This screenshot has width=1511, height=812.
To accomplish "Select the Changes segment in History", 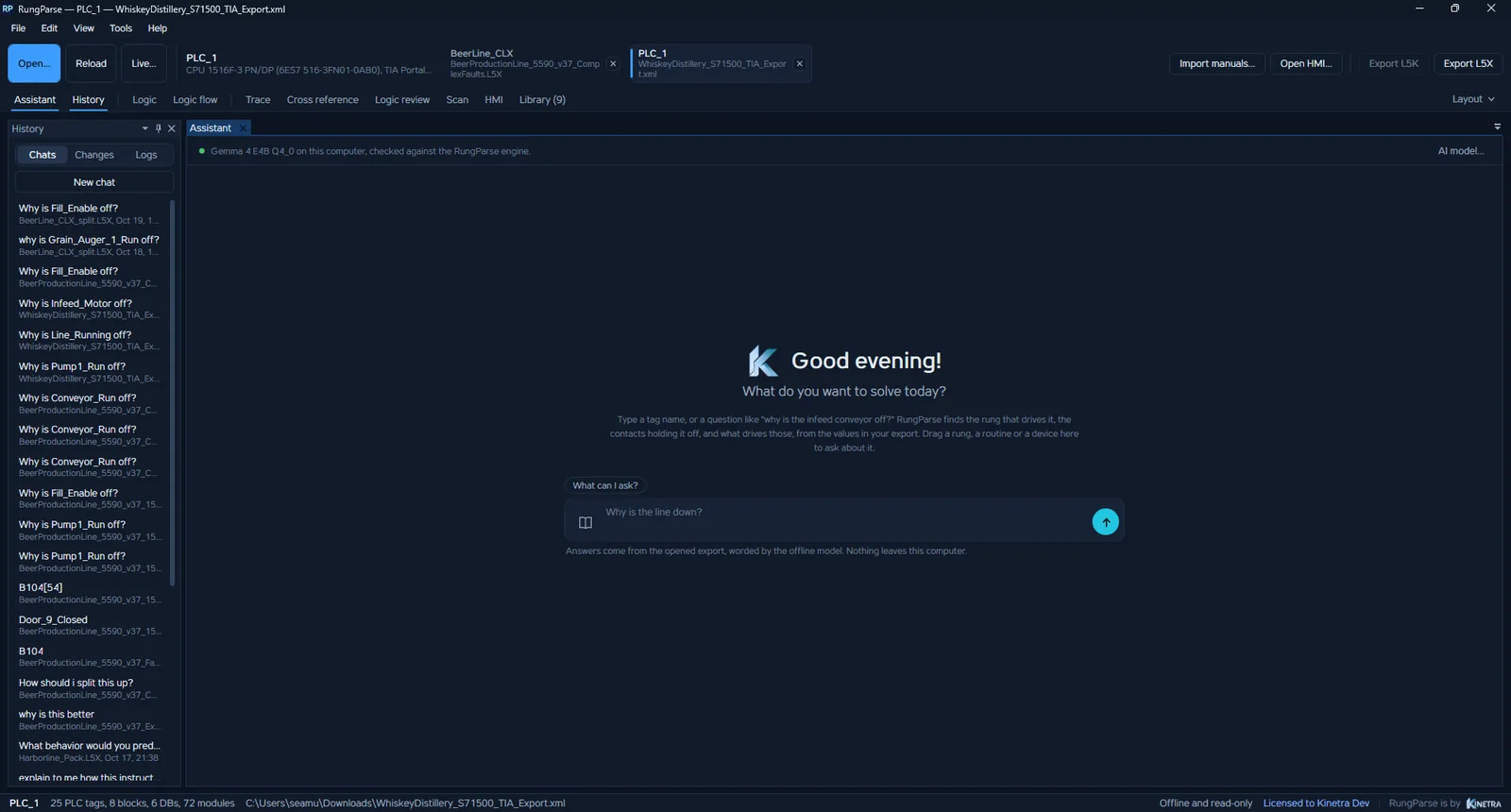I will (94, 155).
